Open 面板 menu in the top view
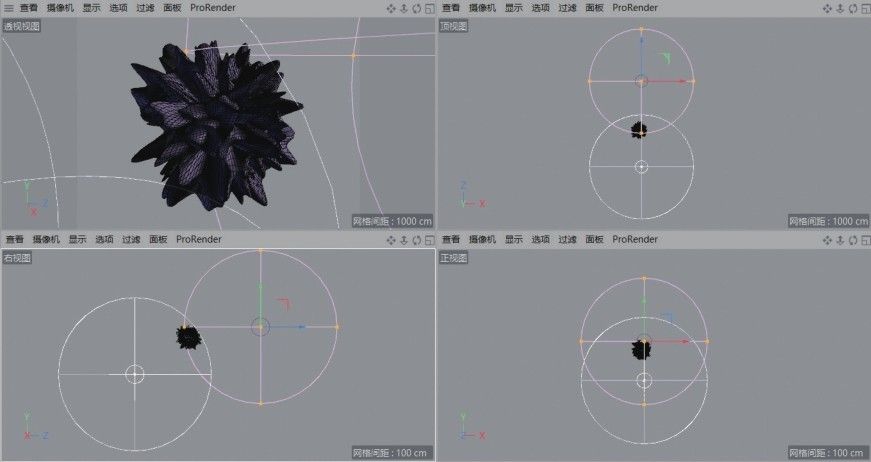871x462 pixels. pyautogui.click(x=594, y=8)
